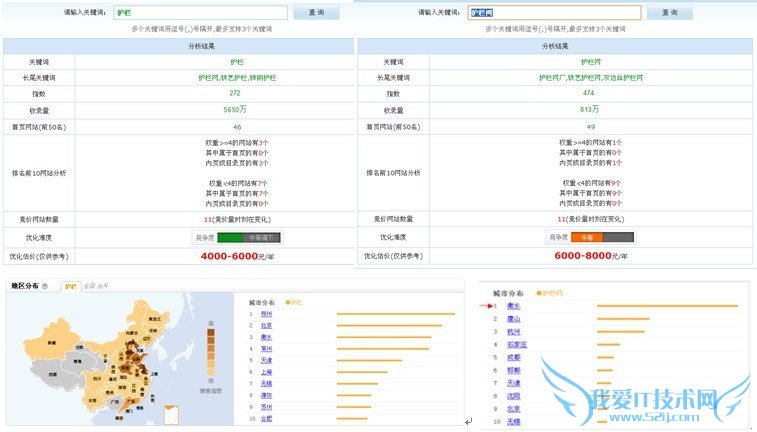Click the orange 护栏网 legend dot above city list
The height and width of the screenshot is (432, 757).
tap(539, 293)
